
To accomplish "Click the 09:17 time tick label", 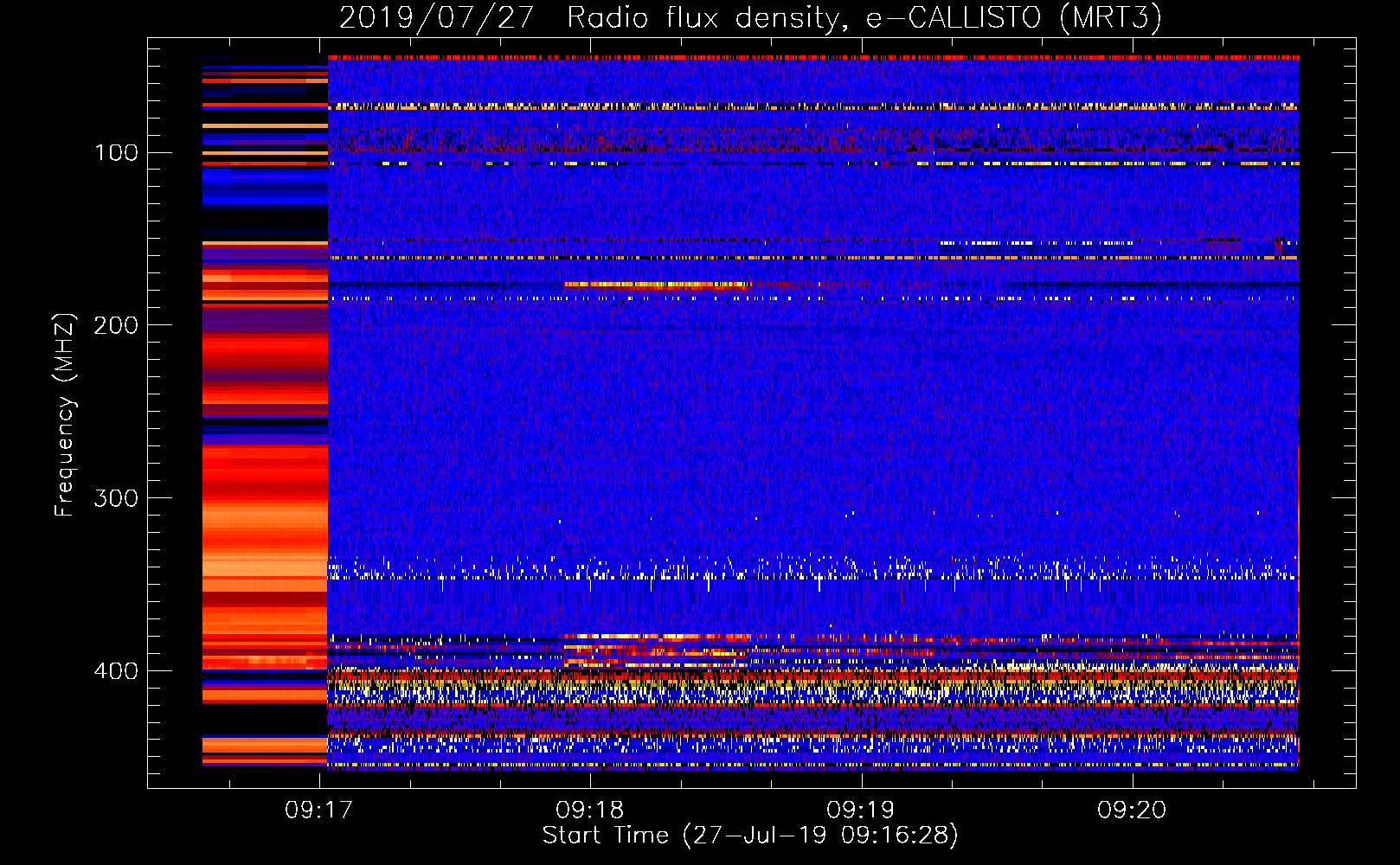I will [319, 811].
